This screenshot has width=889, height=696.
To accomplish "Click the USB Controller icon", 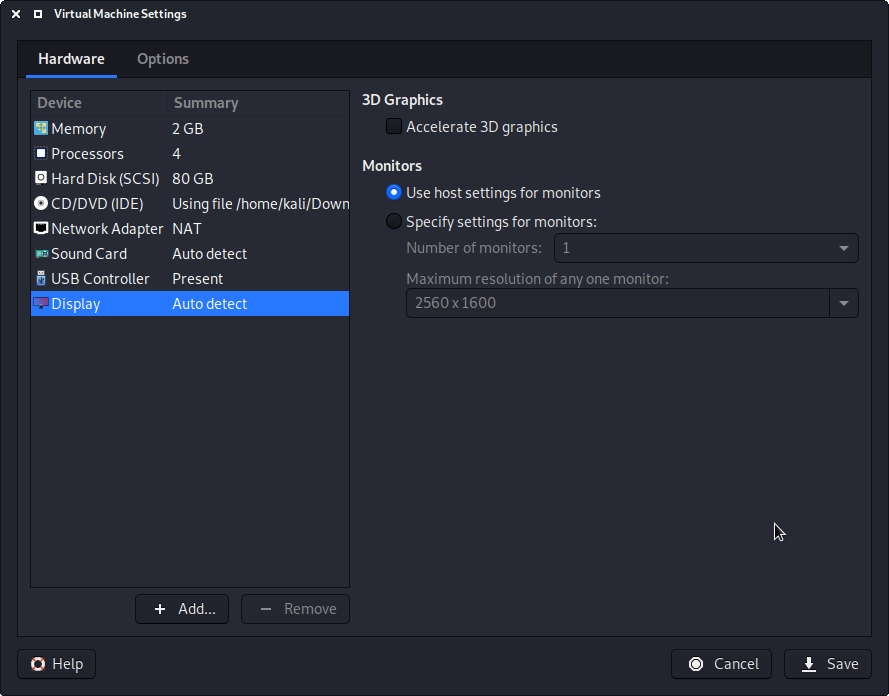I will [x=41, y=279].
